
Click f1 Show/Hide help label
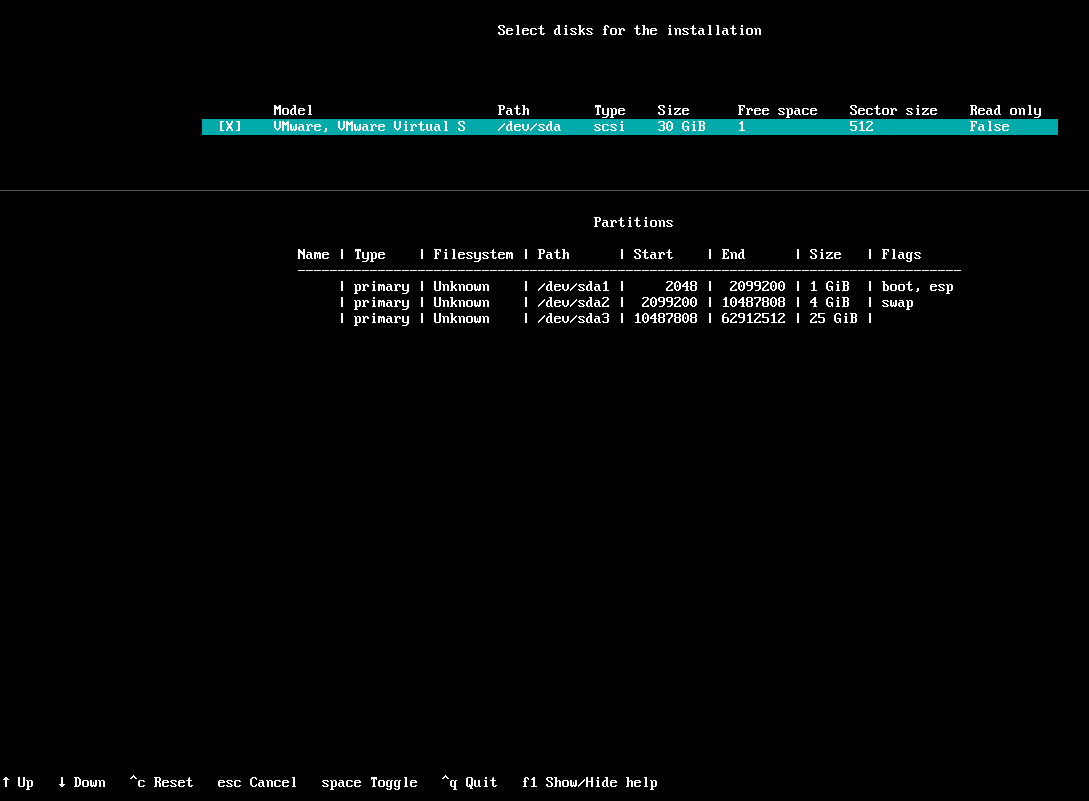click(589, 783)
